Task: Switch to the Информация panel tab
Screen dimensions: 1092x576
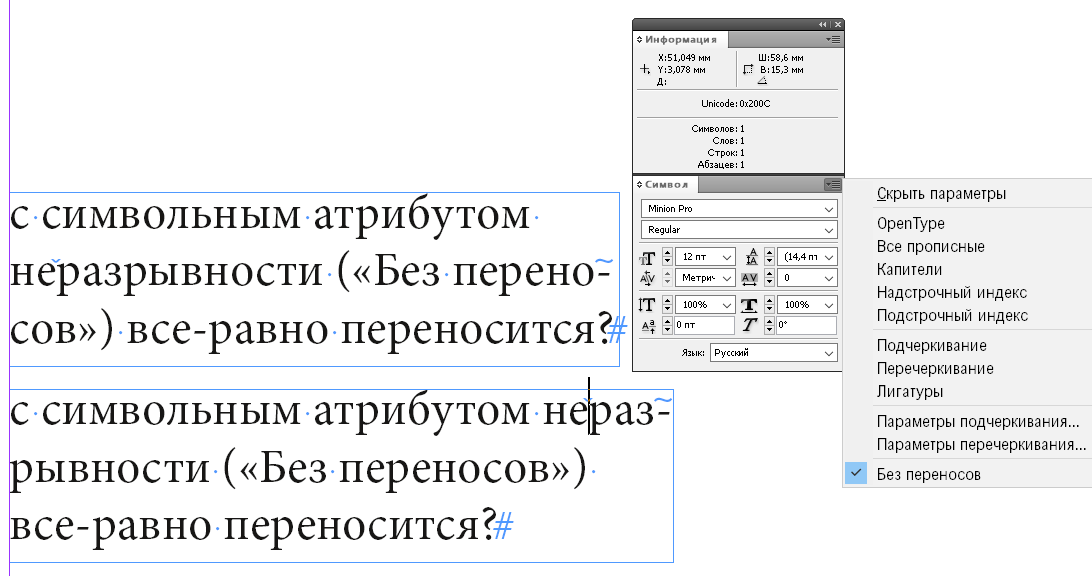Action: (680, 40)
